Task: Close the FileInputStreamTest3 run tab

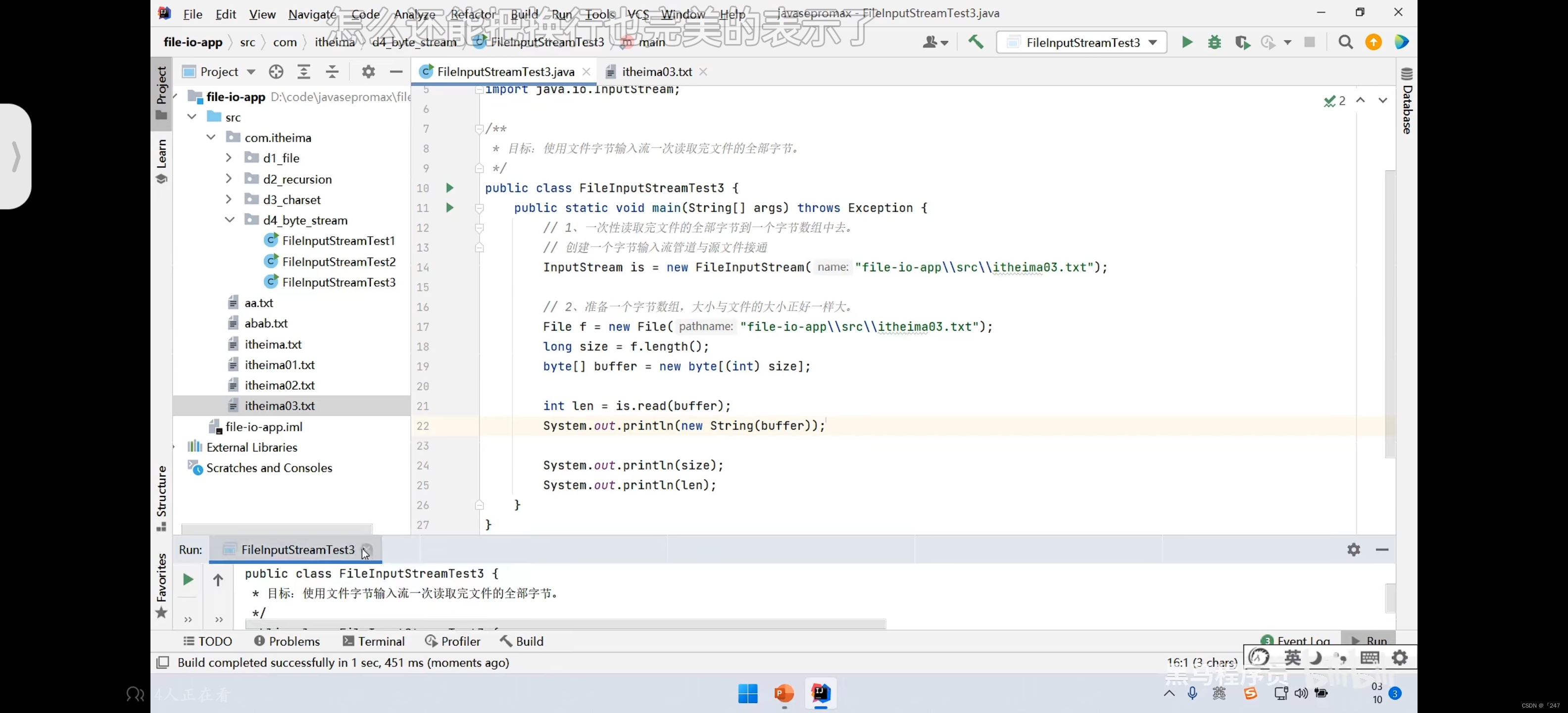Action: (x=366, y=550)
